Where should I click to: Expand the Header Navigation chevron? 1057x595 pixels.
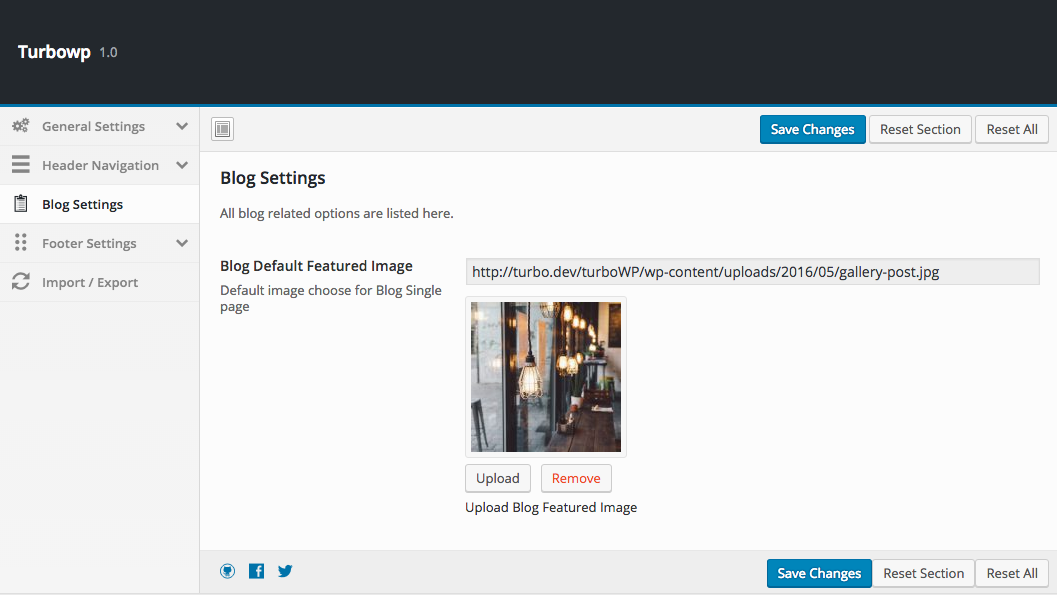[182, 165]
